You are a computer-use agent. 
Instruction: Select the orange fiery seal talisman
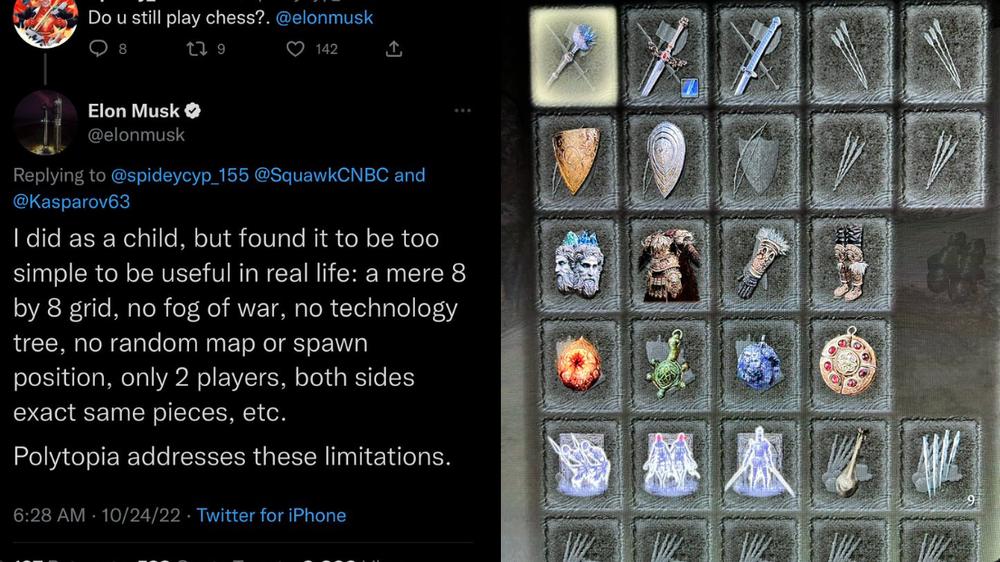click(x=579, y=364)
